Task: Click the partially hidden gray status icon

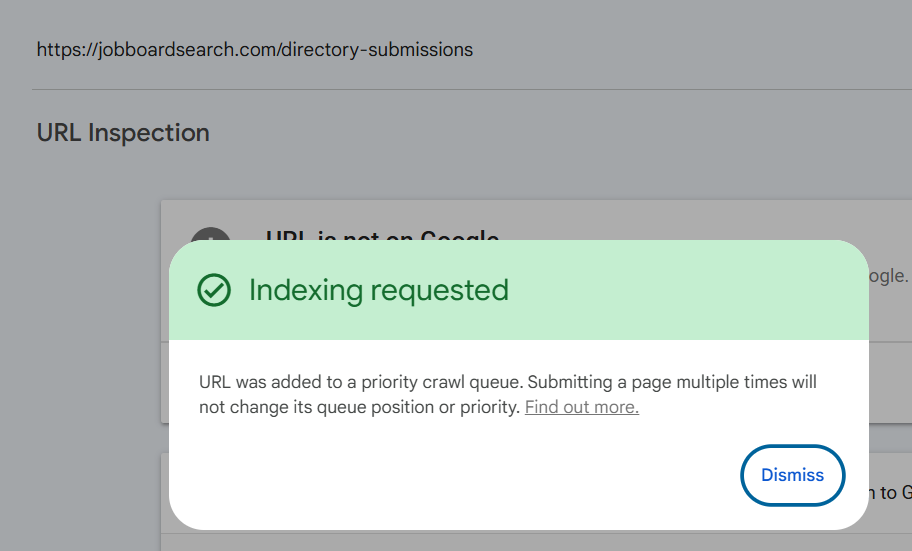Action: 210,235
